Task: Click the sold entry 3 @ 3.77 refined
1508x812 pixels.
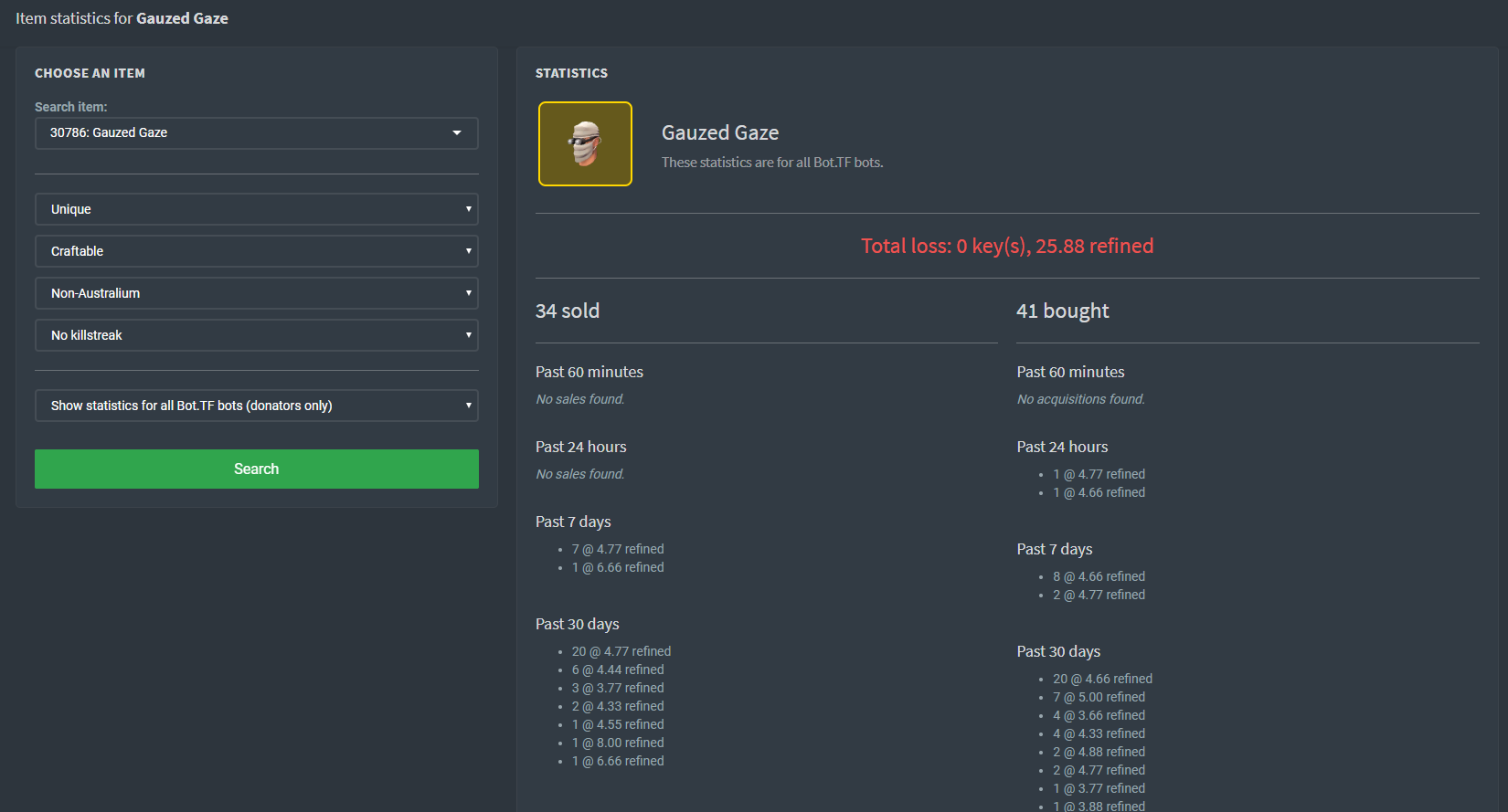Action: click(618, 688)
